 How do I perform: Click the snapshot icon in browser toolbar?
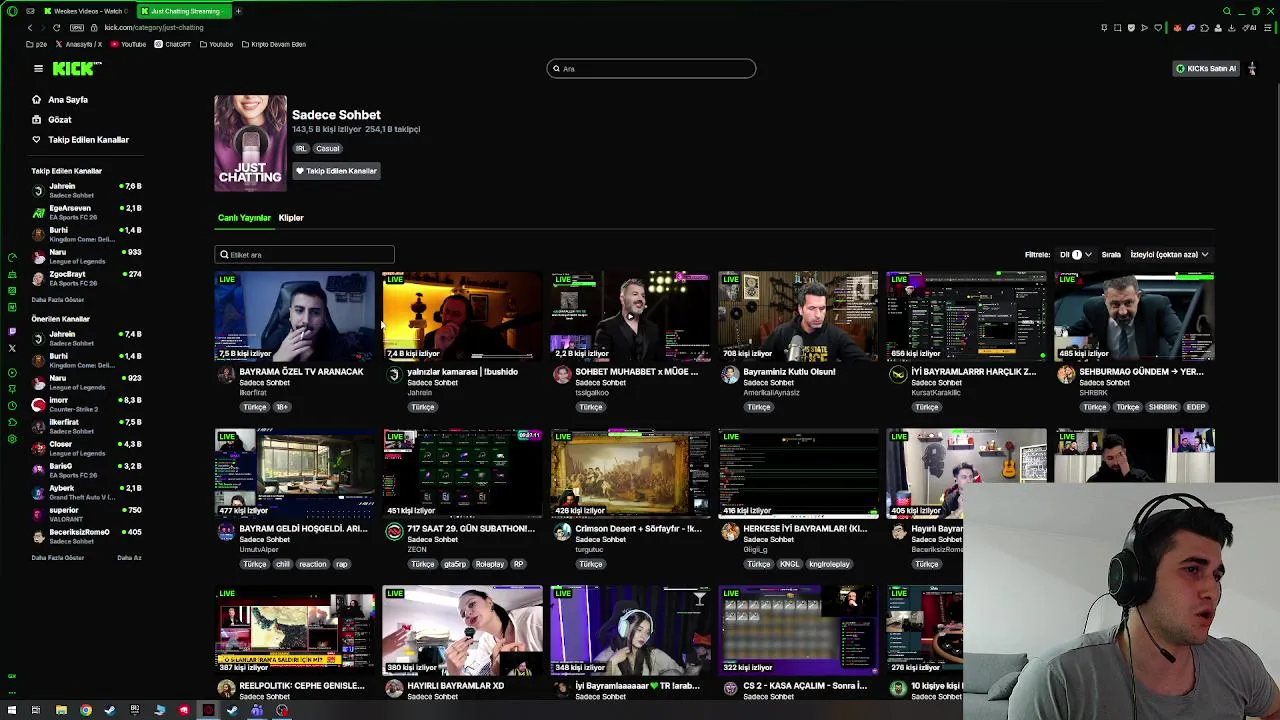1118,28
